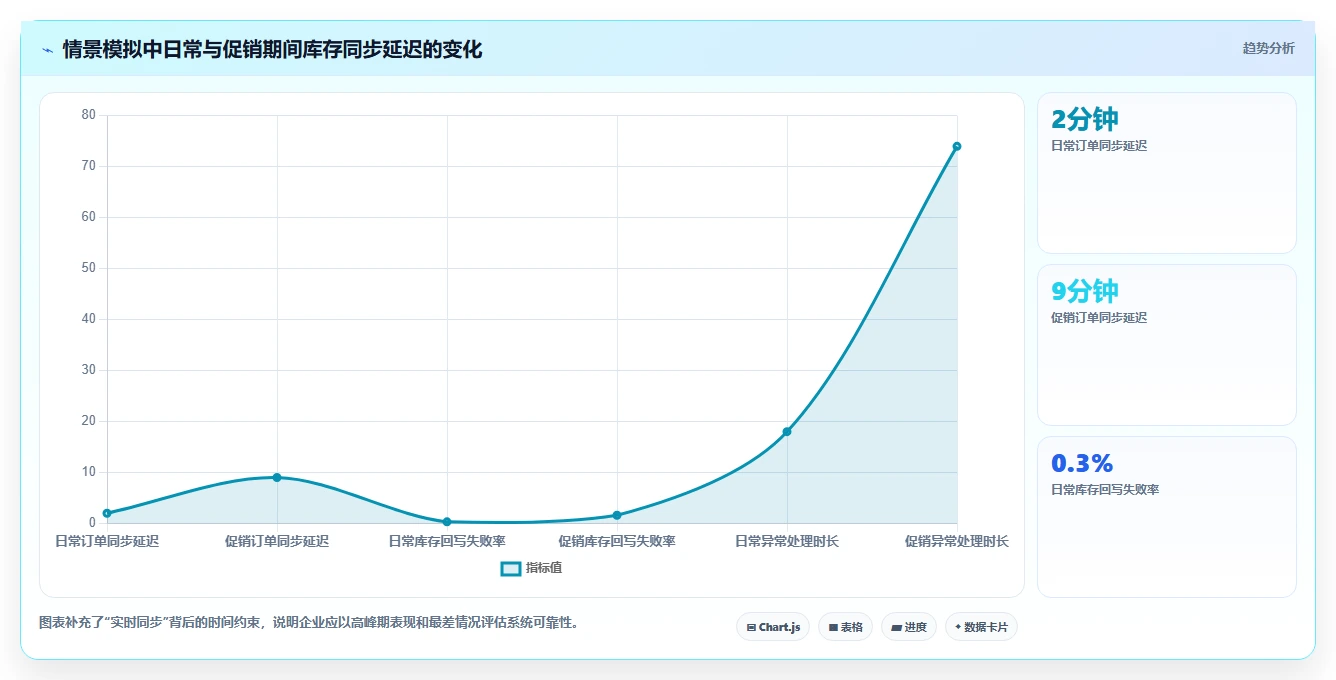This screenshot has height=680, width=1336.
Task: Click the 日常库存回写失败率 card caption
Action: pyautogui.click(x=1105, y=490)
